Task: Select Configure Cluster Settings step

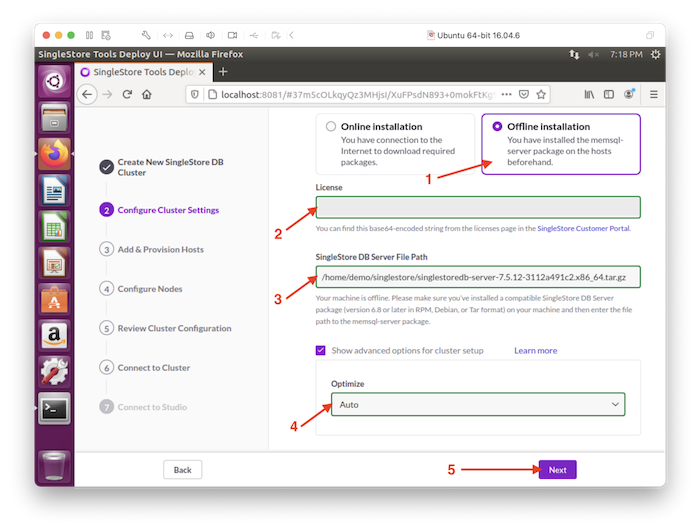Action: [x=159, y=210]
